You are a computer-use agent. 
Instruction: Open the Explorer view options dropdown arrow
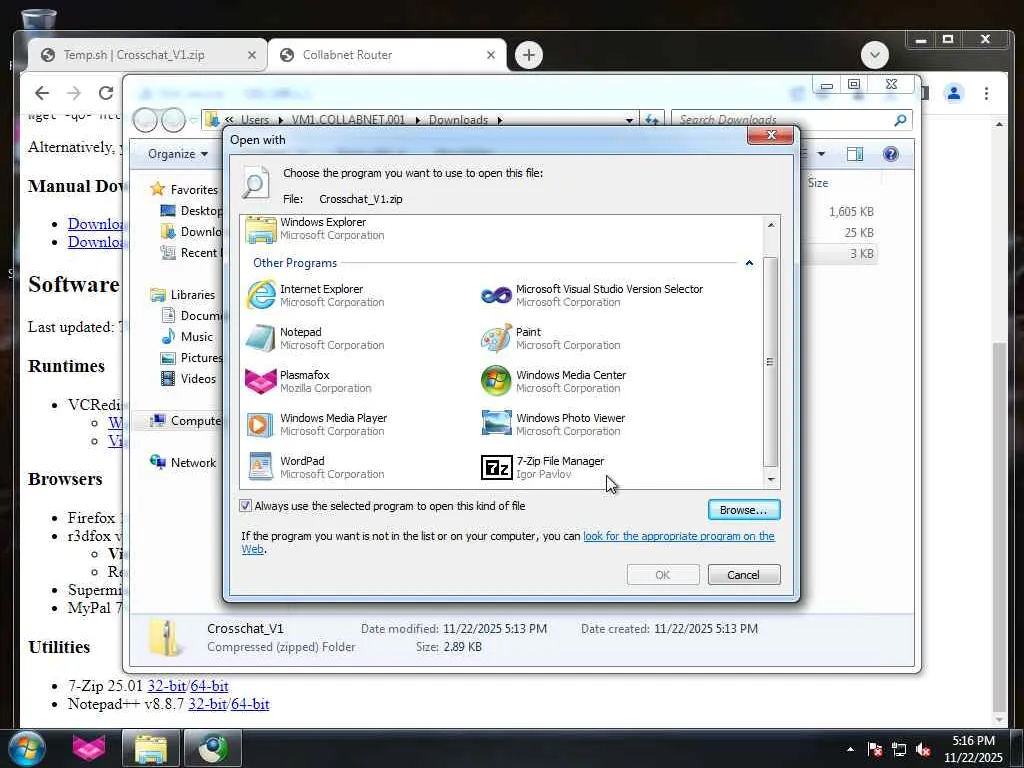click(x=821, y=153)
